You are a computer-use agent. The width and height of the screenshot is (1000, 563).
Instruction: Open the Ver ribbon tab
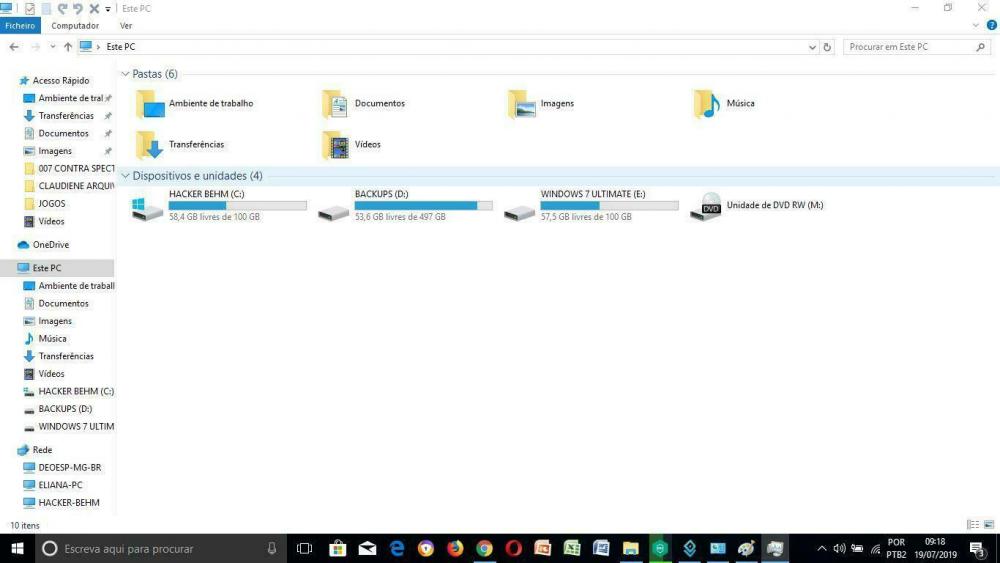point(126,26)
